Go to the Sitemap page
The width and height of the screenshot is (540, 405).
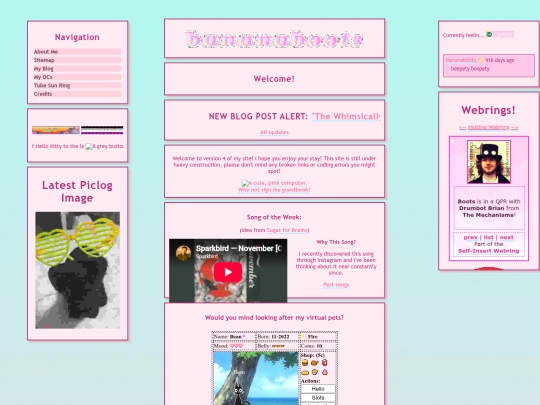coord(77,60)
